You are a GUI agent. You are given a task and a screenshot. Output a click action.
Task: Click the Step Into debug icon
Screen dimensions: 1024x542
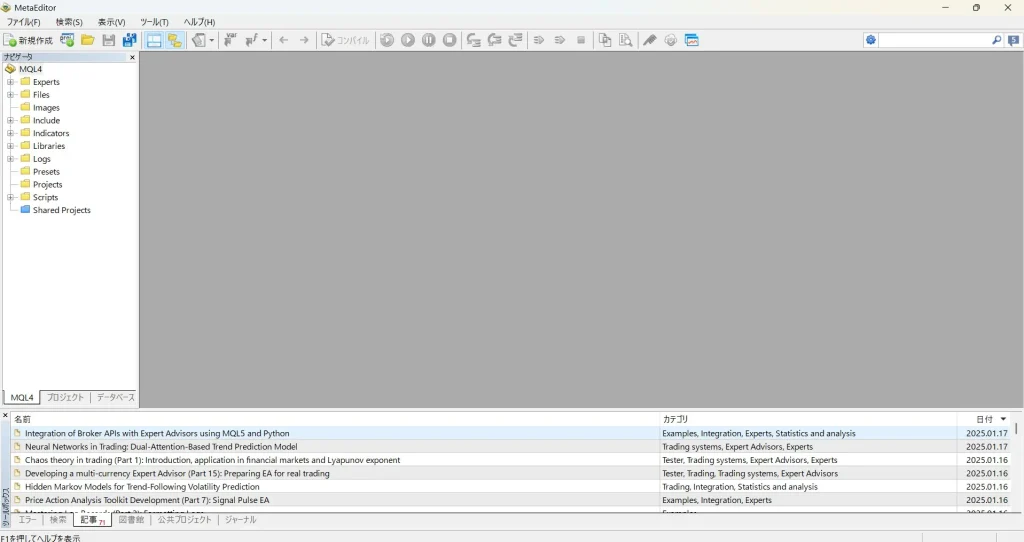[x=473, y=40]
